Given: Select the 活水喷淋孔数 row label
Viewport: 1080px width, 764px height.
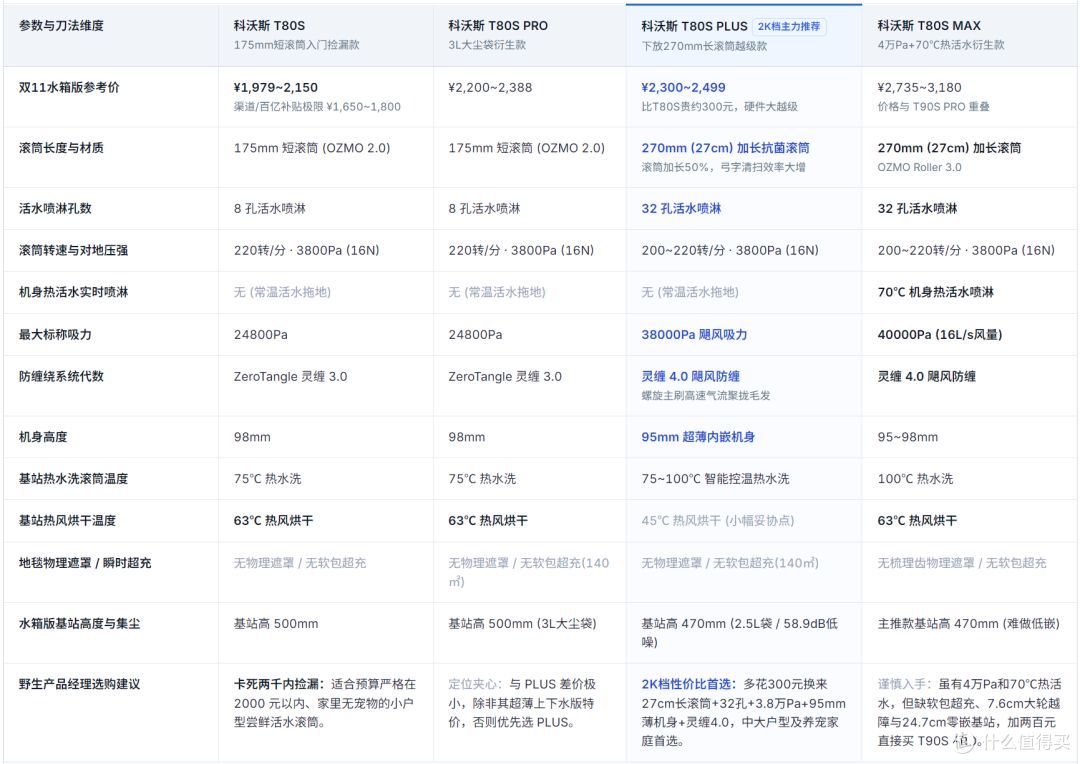Looking at the screenshot, I should [55, 208].
